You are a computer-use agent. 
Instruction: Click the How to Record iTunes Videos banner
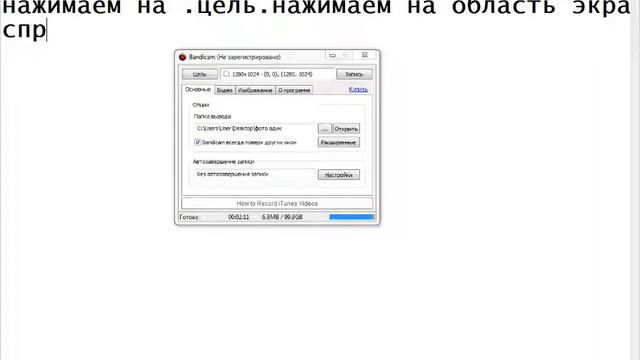point(277,203)
